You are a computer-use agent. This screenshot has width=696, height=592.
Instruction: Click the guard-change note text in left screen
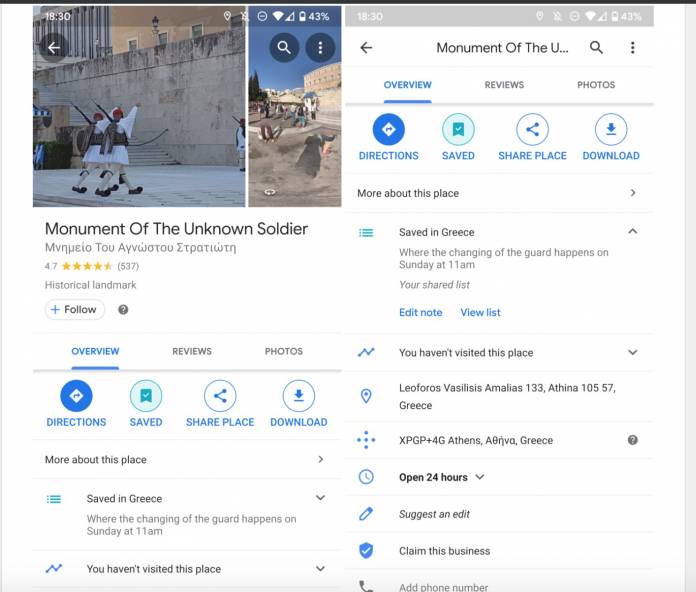coord(191,525)
